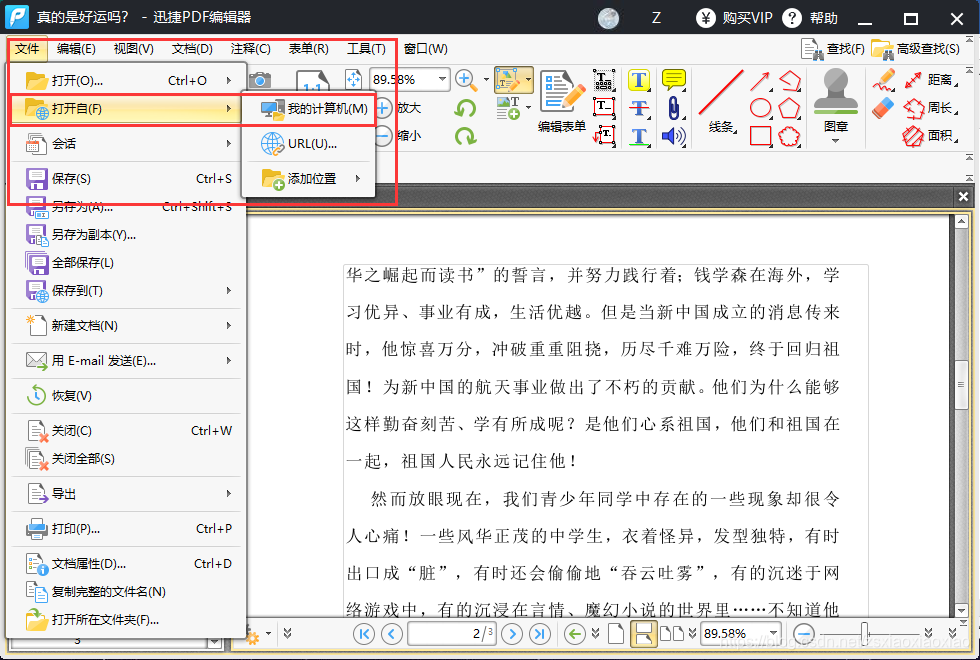Screen dimensions: 980x660
Task: Select the 周长 perimeter measuring tool
Action: point(931,108)
